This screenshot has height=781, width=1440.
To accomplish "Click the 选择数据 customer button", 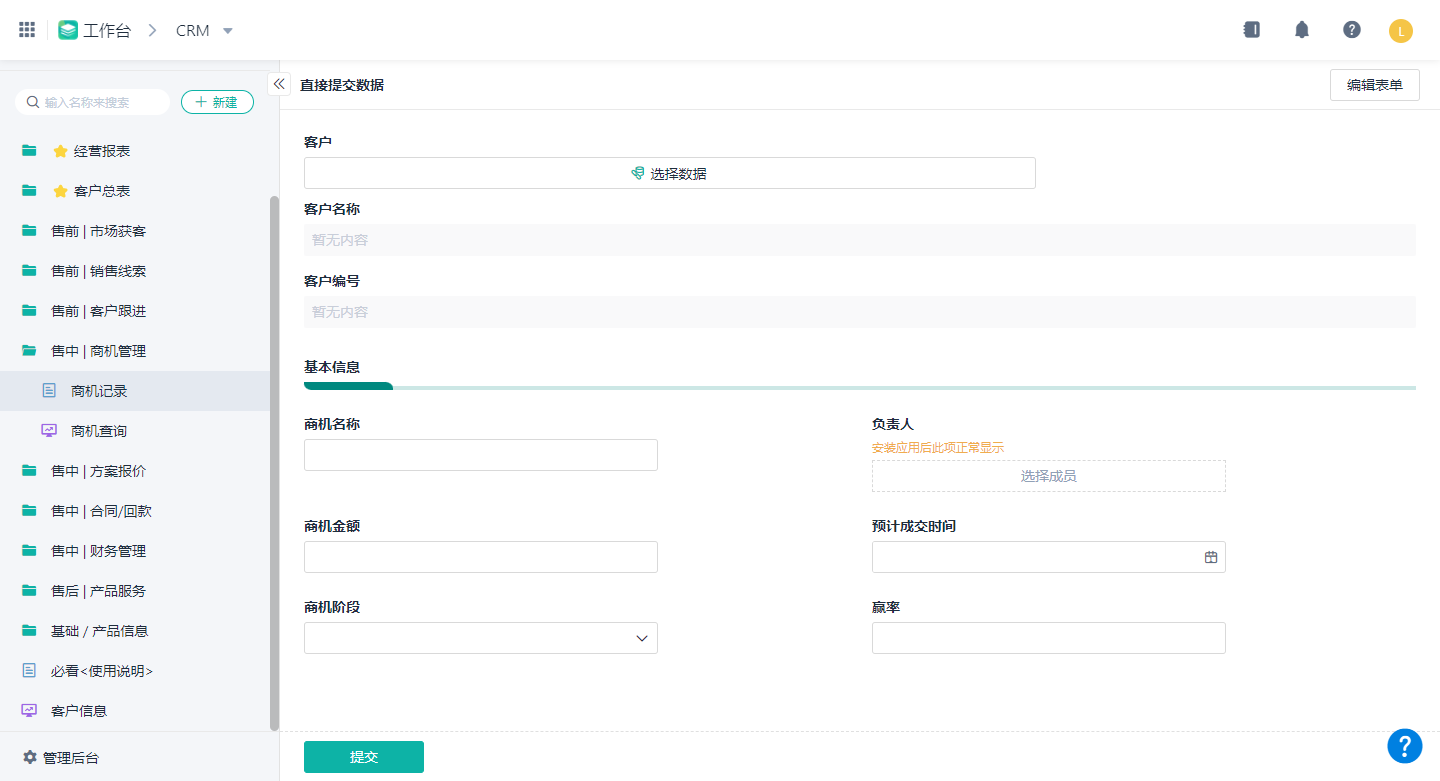I will tap(670, 173).
